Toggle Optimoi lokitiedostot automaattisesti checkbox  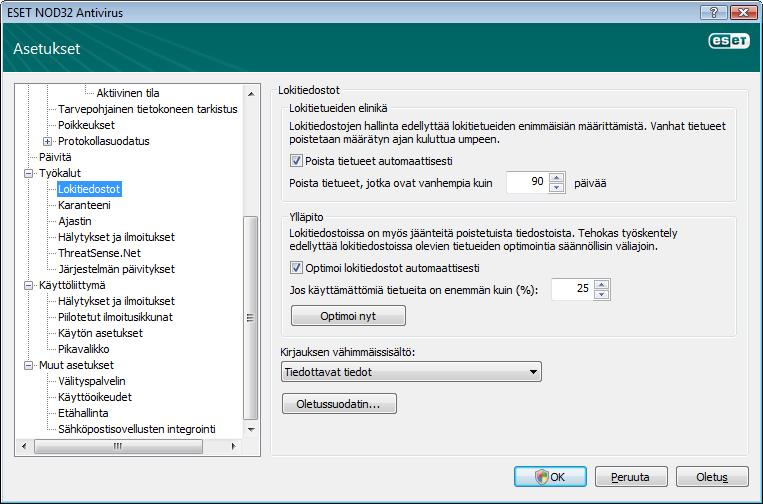(x=296, y=268)
